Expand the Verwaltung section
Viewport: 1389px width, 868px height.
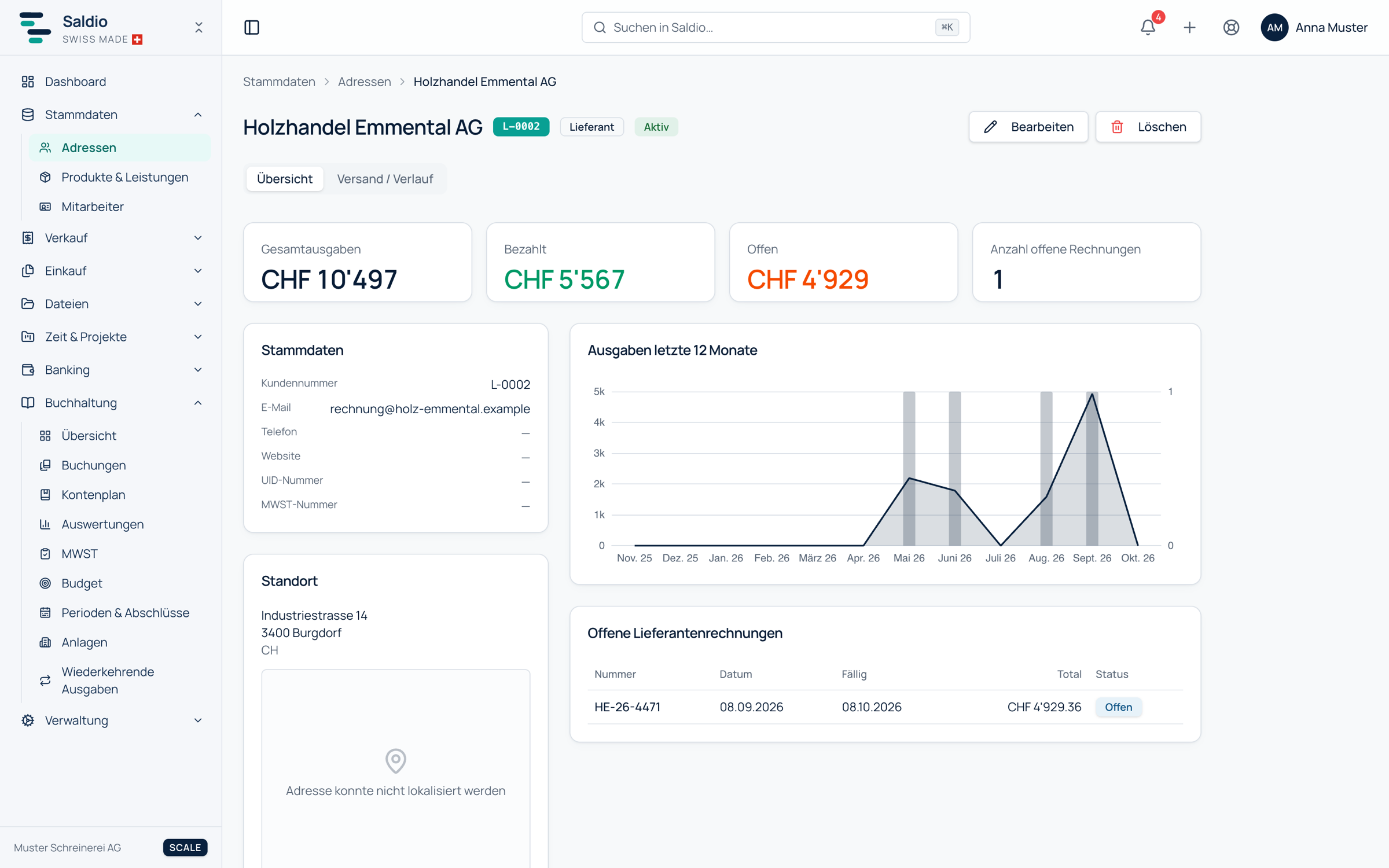pyautogui.click(x=111, y=720)
